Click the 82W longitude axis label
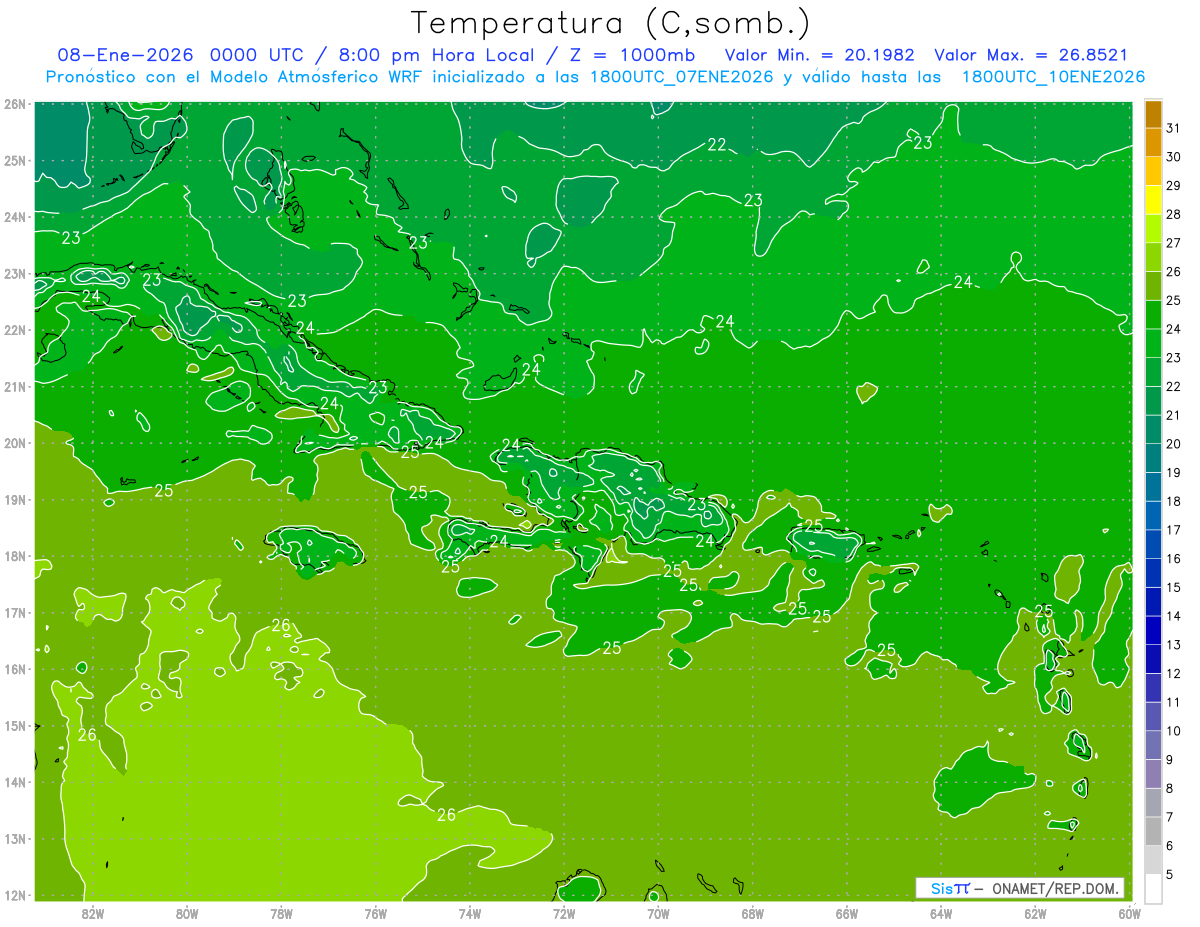The image size is (1200, 927). (93, 912)
